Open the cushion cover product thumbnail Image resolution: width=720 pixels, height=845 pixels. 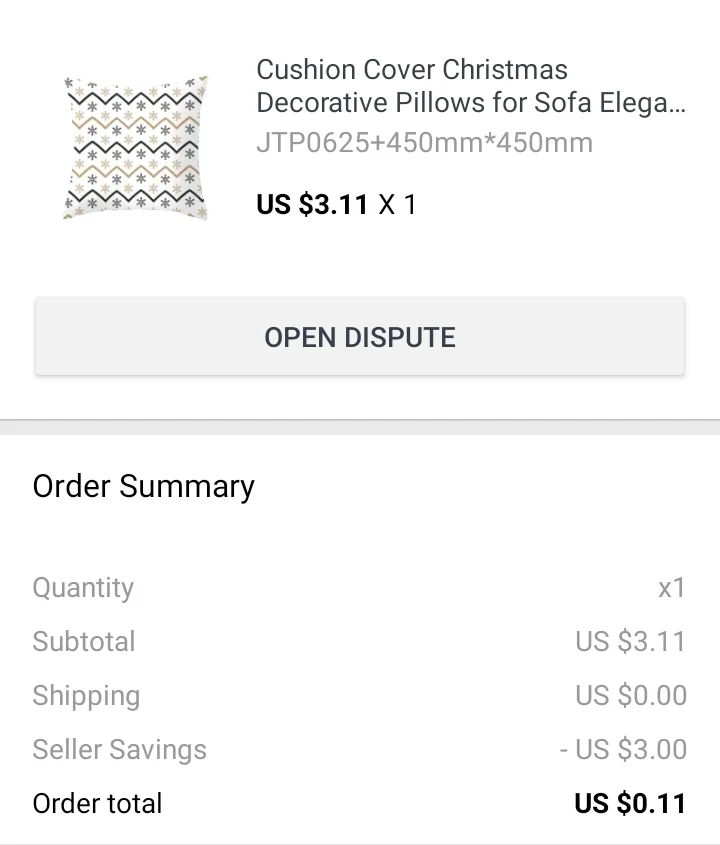point(136,148)
